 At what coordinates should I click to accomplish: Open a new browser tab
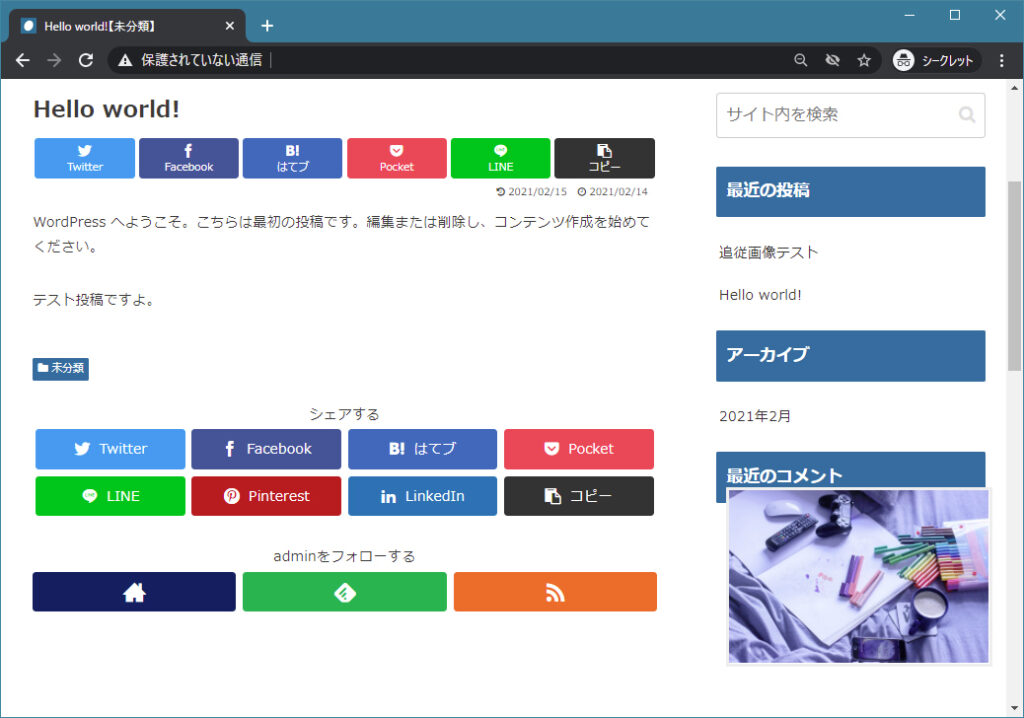[267, 26]
